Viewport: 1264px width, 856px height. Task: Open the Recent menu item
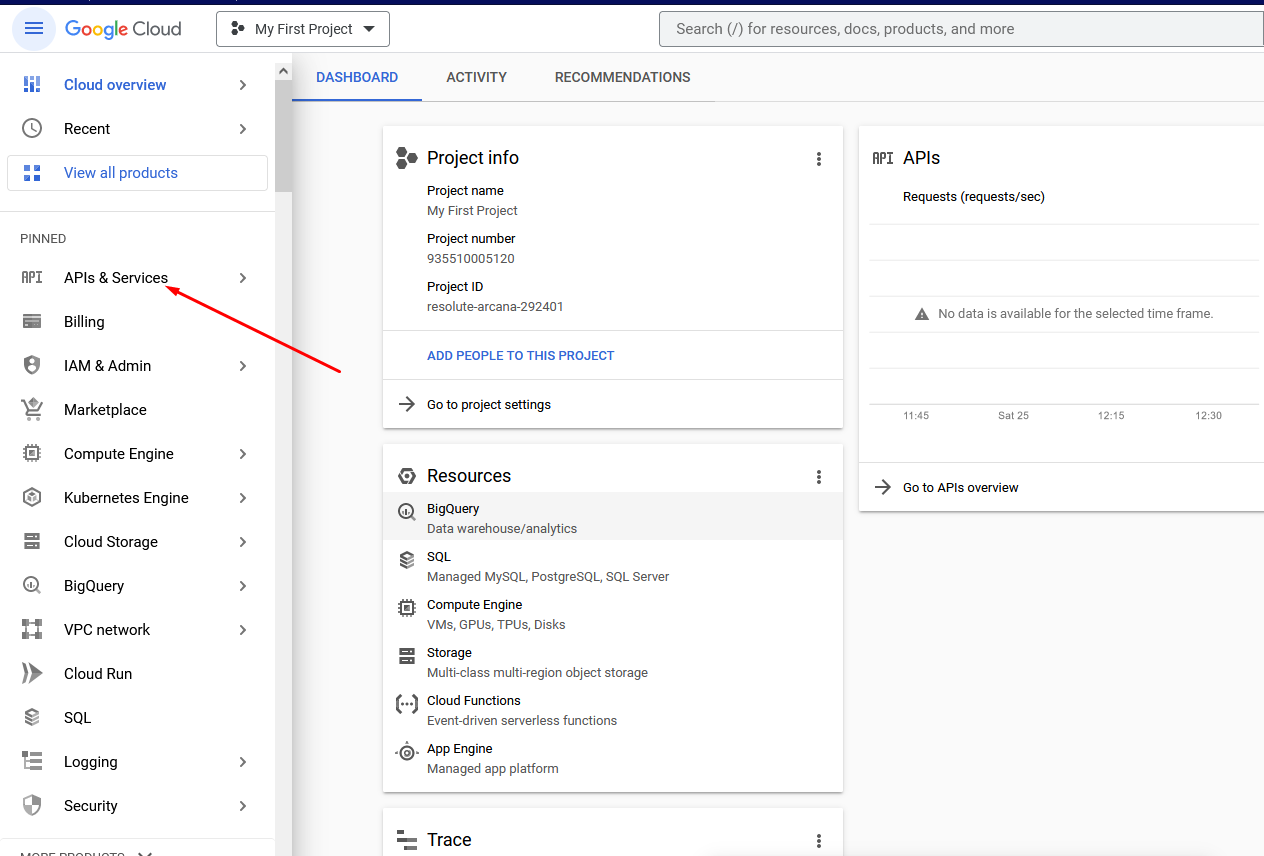[x=137, y=129]
